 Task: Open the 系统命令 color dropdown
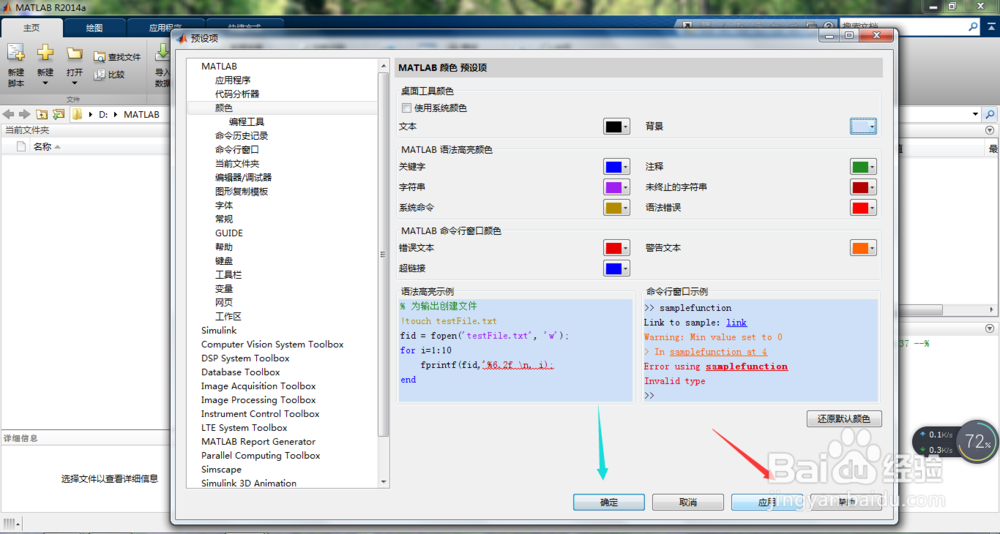(626, 208)
